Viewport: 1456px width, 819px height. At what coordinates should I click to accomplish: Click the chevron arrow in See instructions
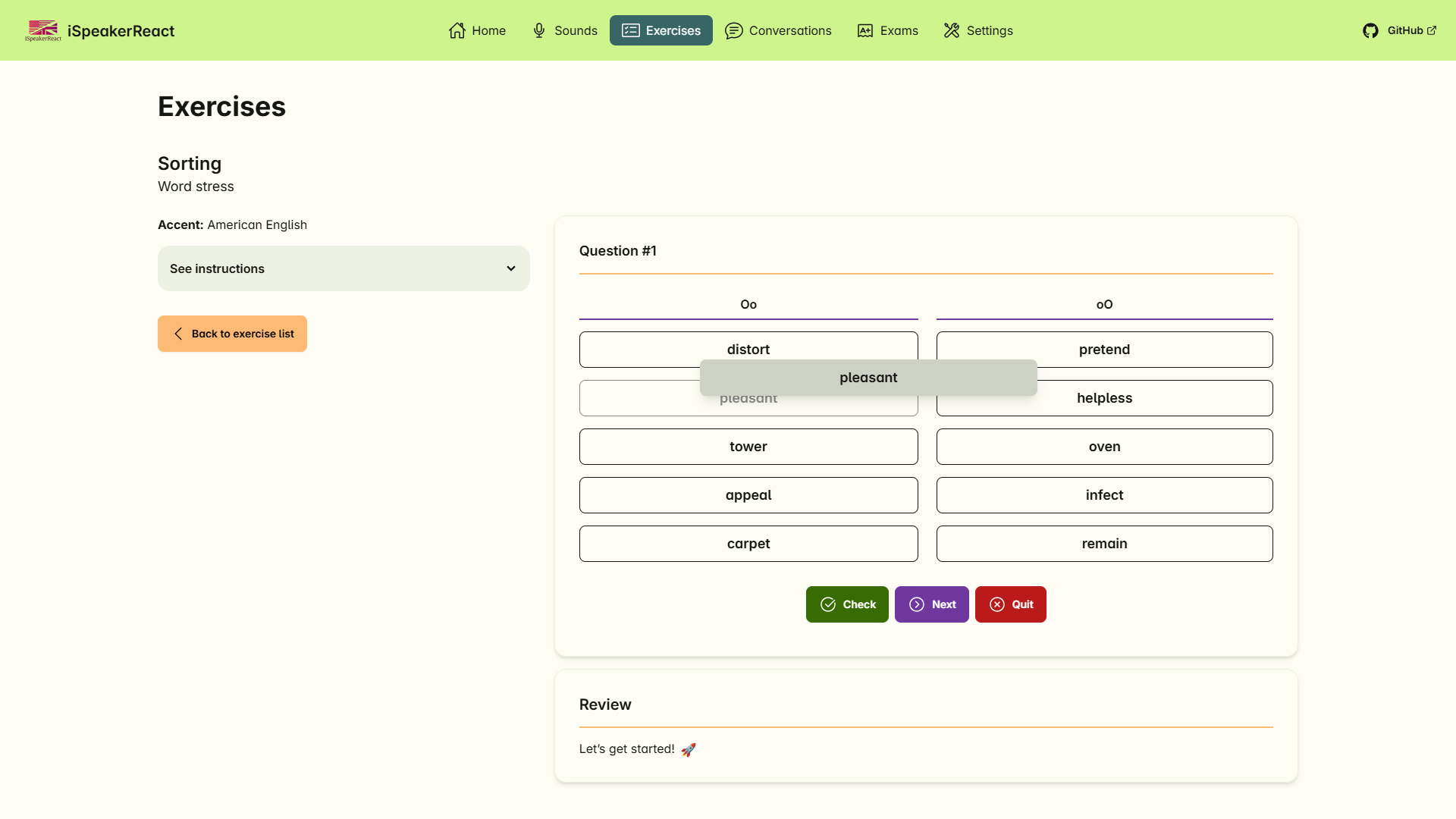[511, 268]
